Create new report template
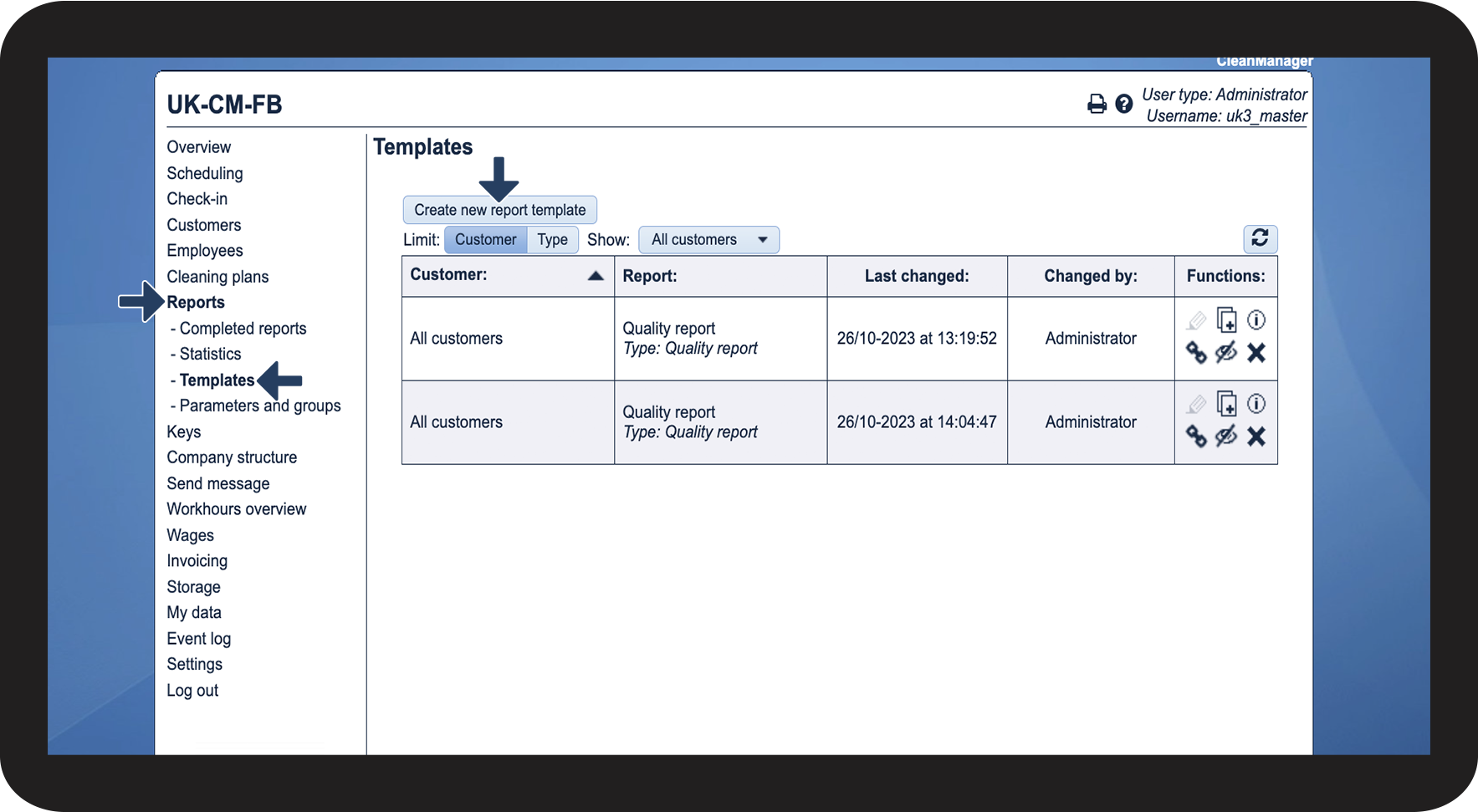The image size is (1478, 812). point(500,210)
